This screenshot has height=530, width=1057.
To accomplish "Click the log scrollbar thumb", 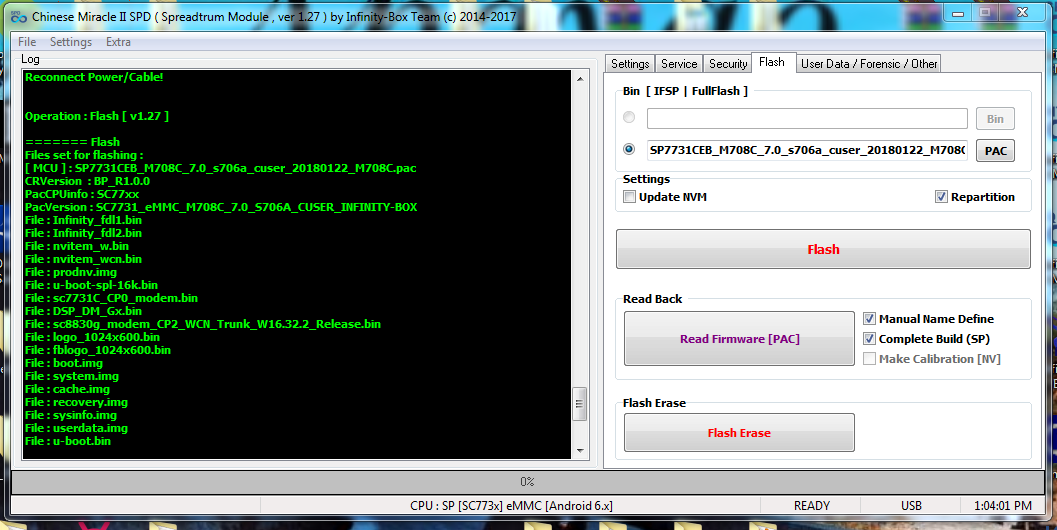I will click(580, 404).
